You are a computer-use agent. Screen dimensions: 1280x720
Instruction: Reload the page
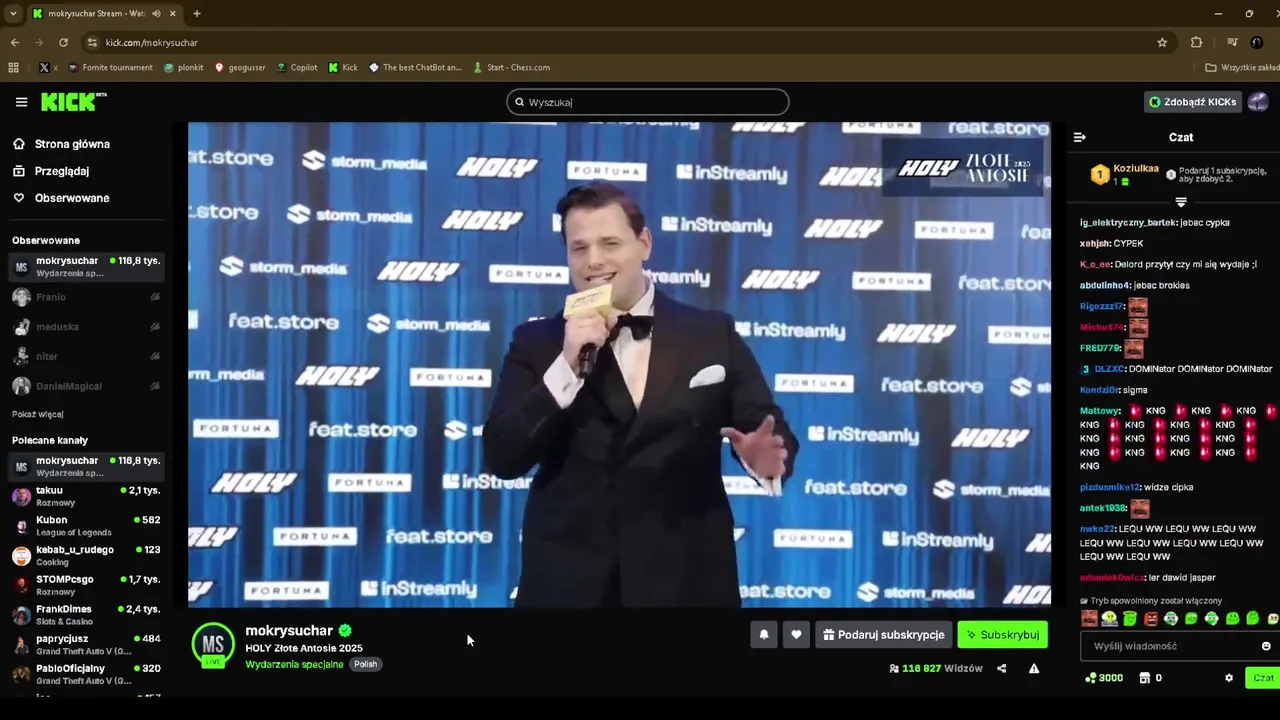pos(63,43)
